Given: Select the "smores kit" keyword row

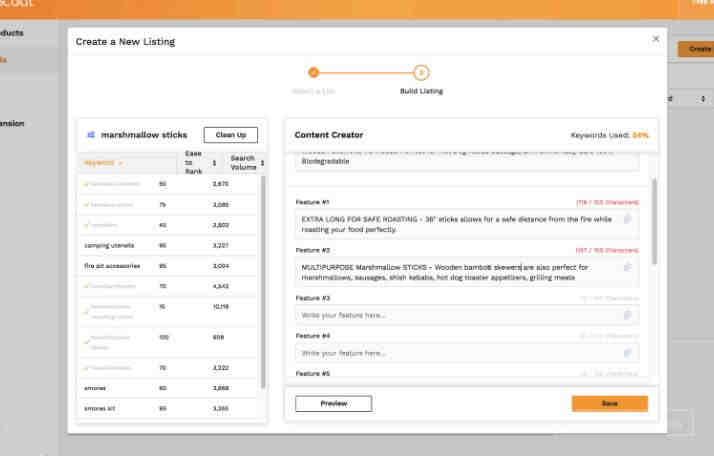Looking at the screenshot, I should (167, 409).
